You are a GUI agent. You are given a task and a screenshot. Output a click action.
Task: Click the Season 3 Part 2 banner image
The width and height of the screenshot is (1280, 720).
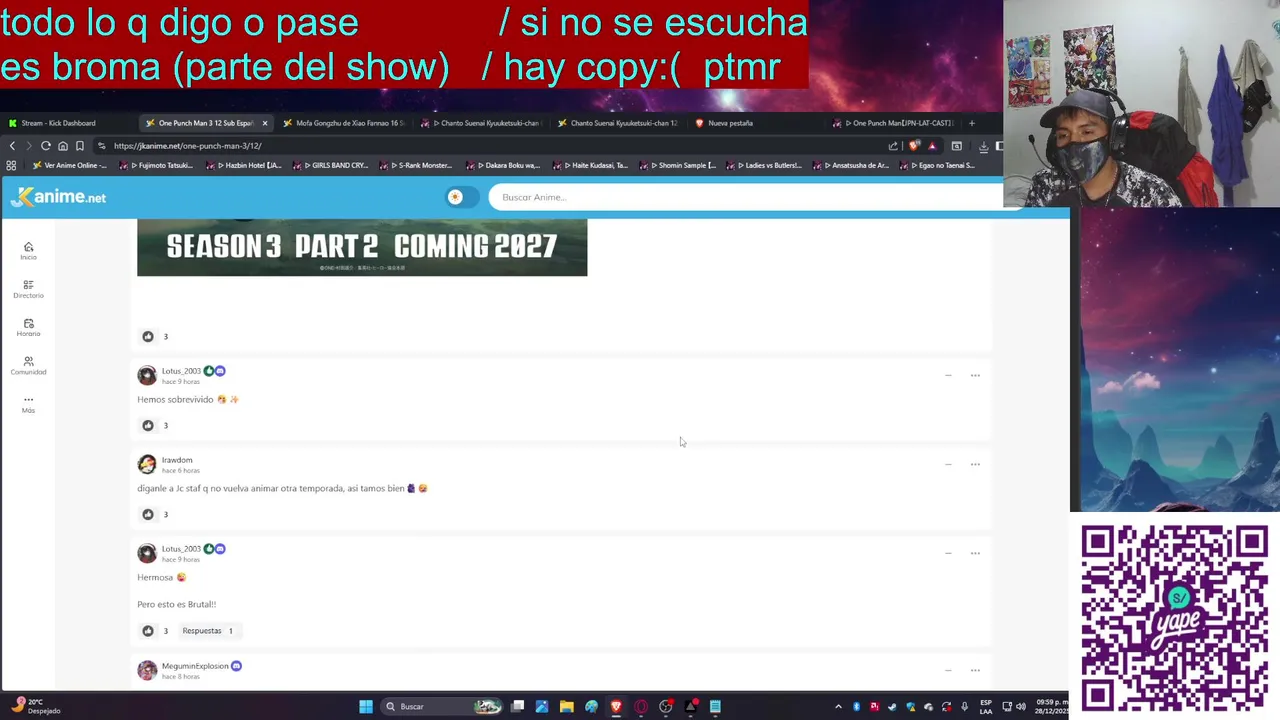pos(362,247)
